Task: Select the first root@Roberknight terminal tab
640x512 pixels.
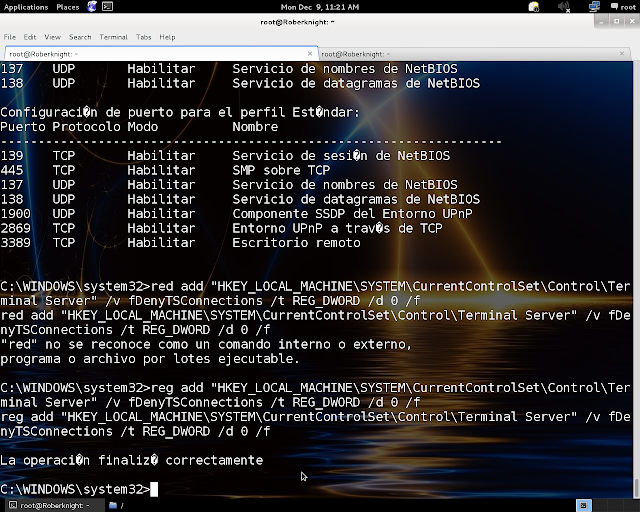Action: click(161, 54)
